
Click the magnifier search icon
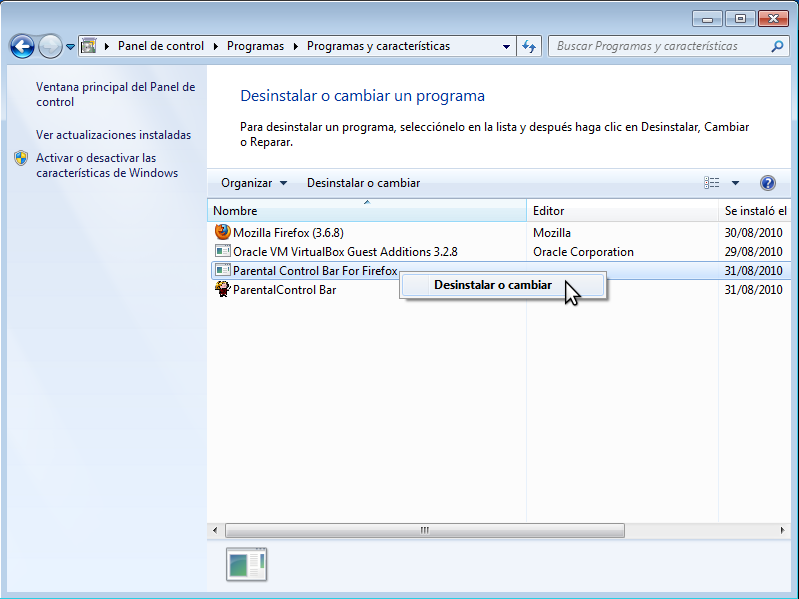[777, 46]
